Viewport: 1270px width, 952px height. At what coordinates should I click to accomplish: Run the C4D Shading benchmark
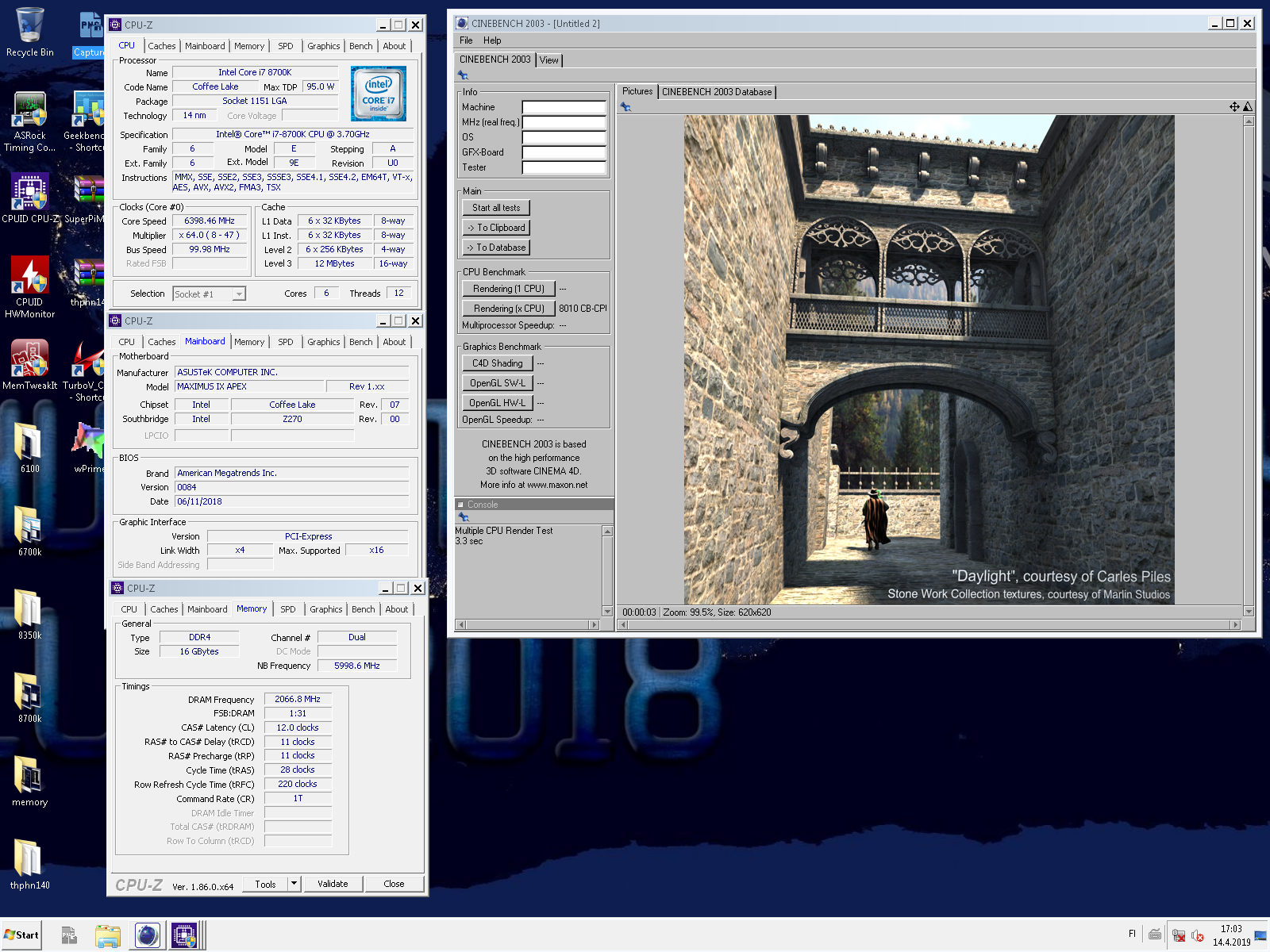(498, 363)
